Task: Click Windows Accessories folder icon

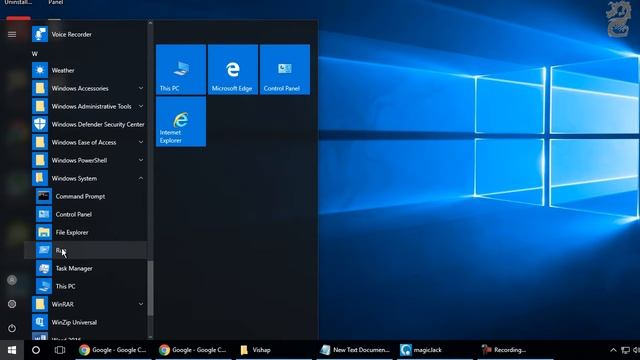Action: tap(40, 88)
